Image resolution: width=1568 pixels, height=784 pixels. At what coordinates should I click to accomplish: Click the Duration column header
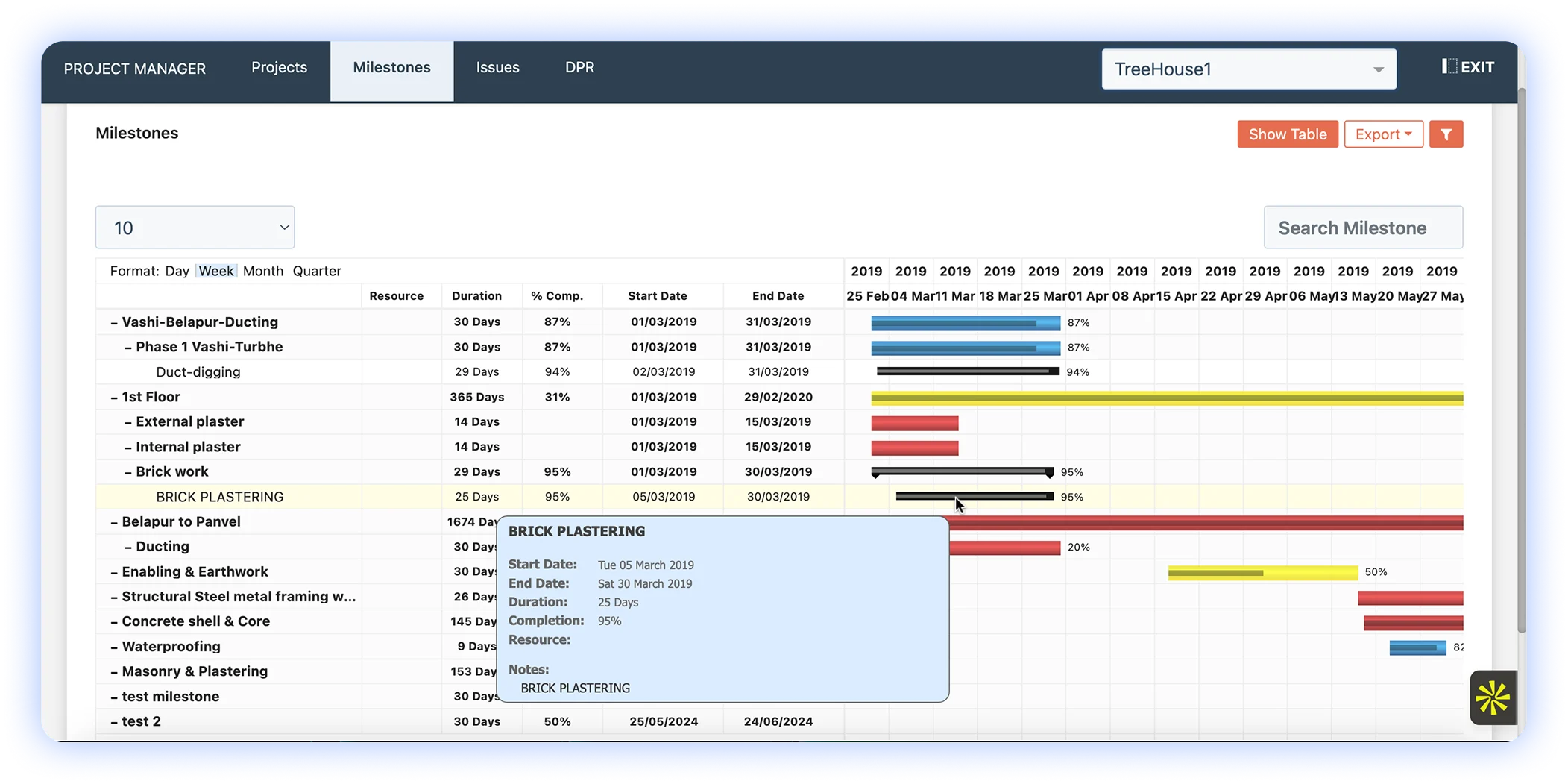(476, 296)
